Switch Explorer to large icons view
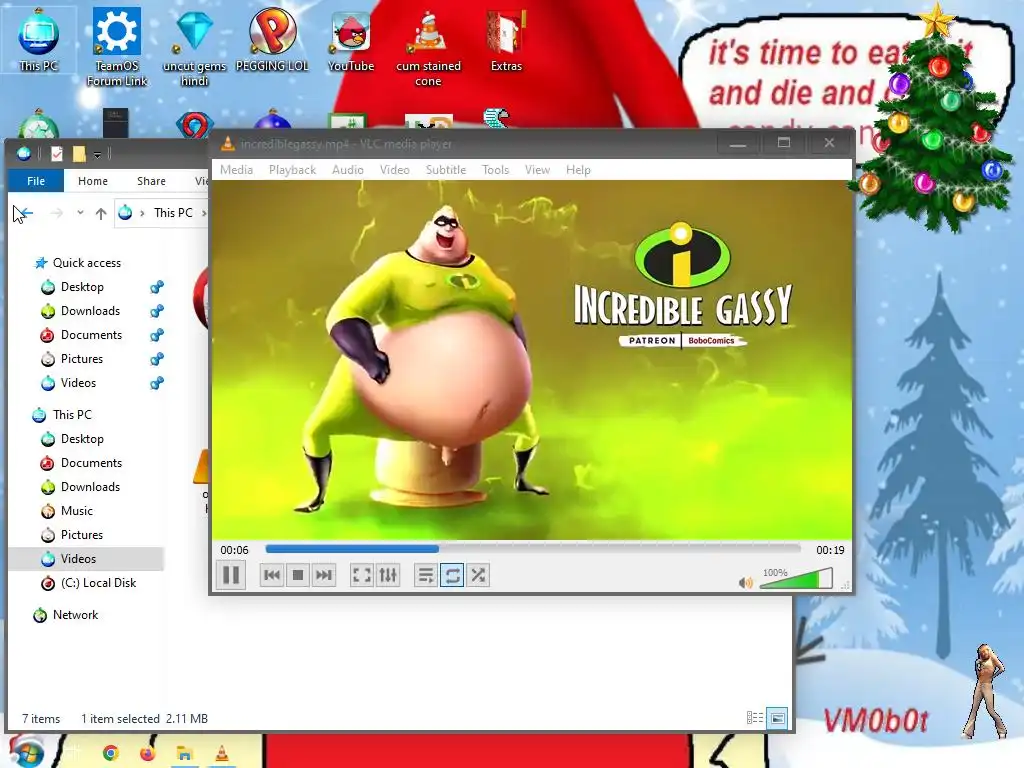 777,718
